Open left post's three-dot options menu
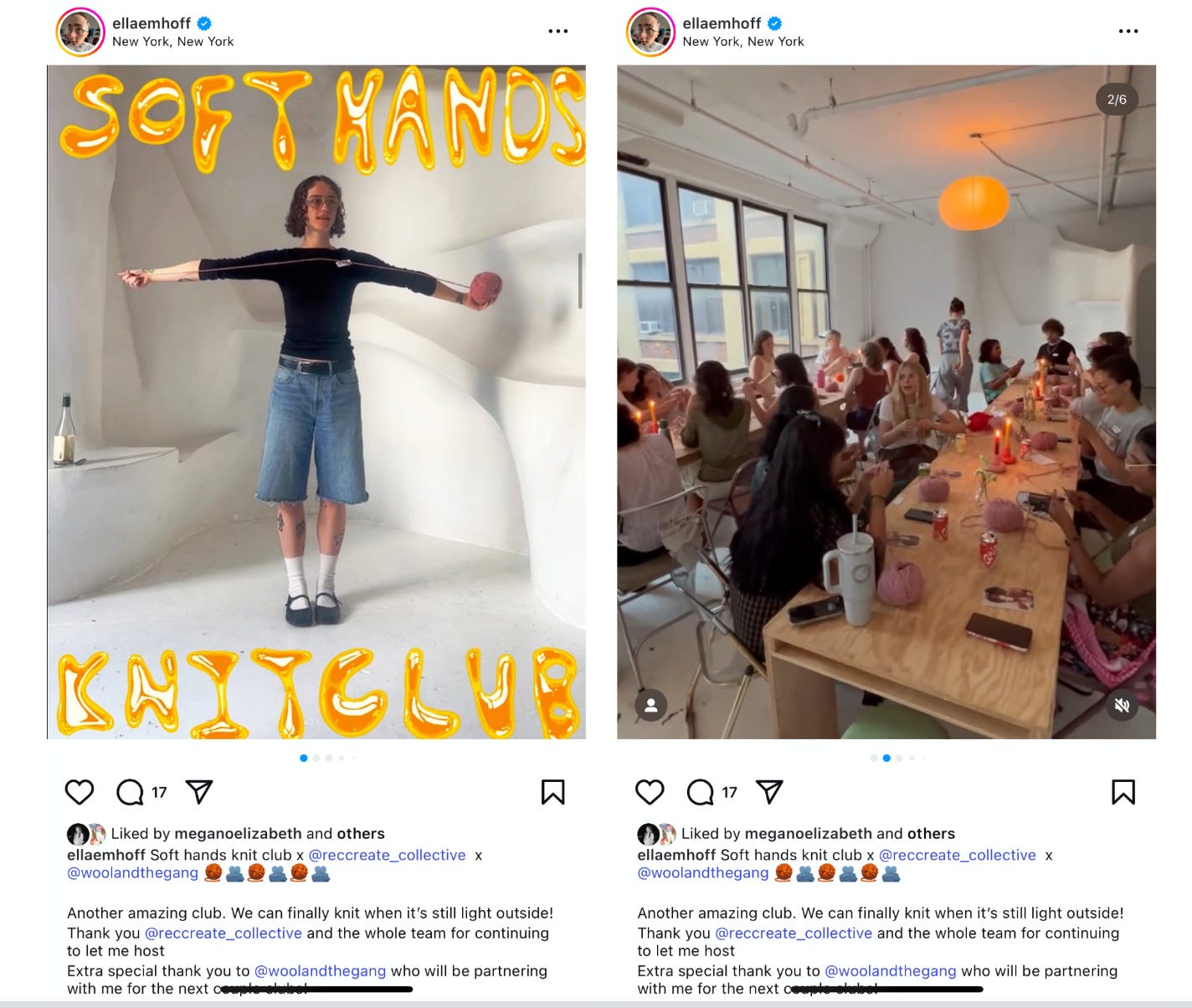Screen dimensions: 1192x1008 (x=557, y=31)
